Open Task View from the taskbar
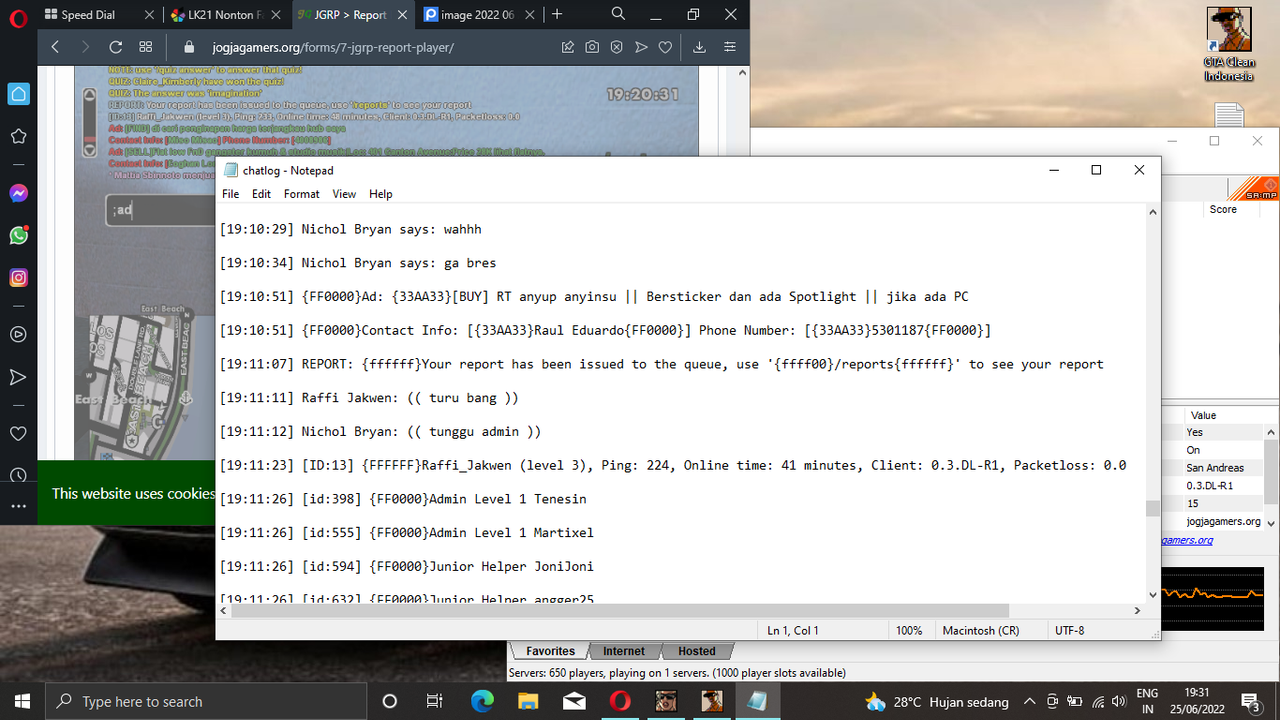This screenshot has width=1280, height=720. pos(434,701)
